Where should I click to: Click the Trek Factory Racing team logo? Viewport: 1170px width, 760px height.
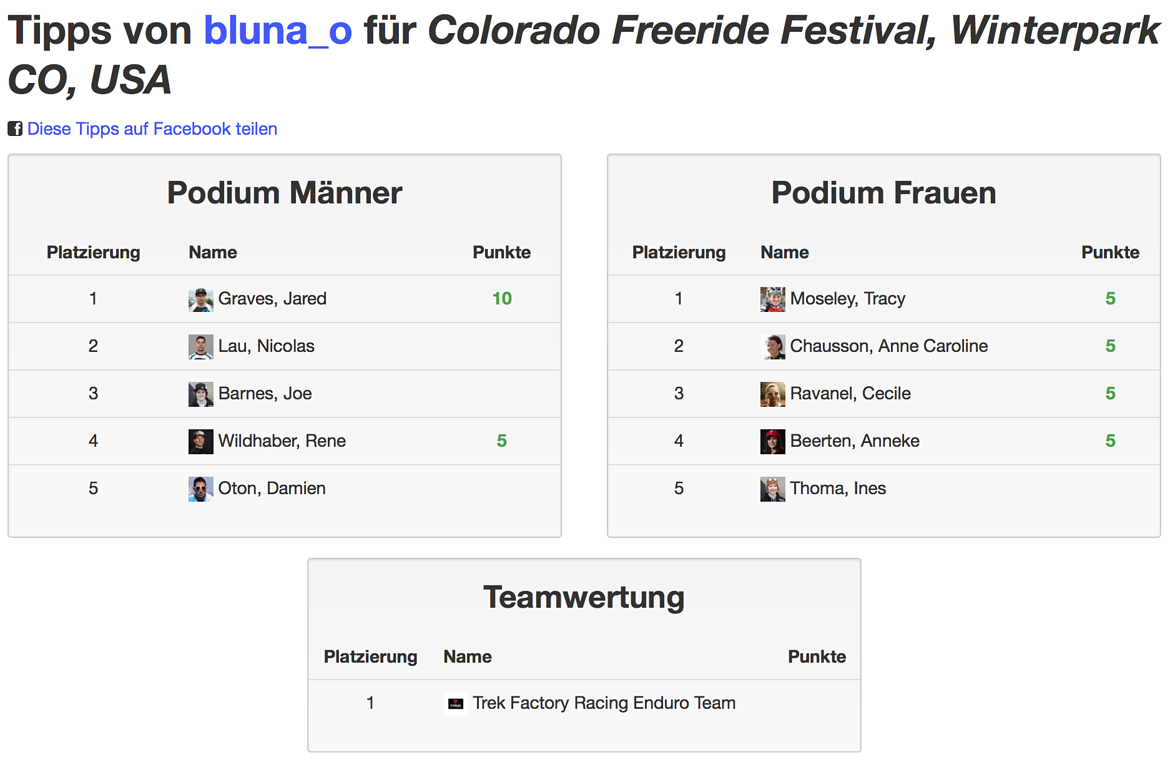pyautogui.click(x=455, y=703)
